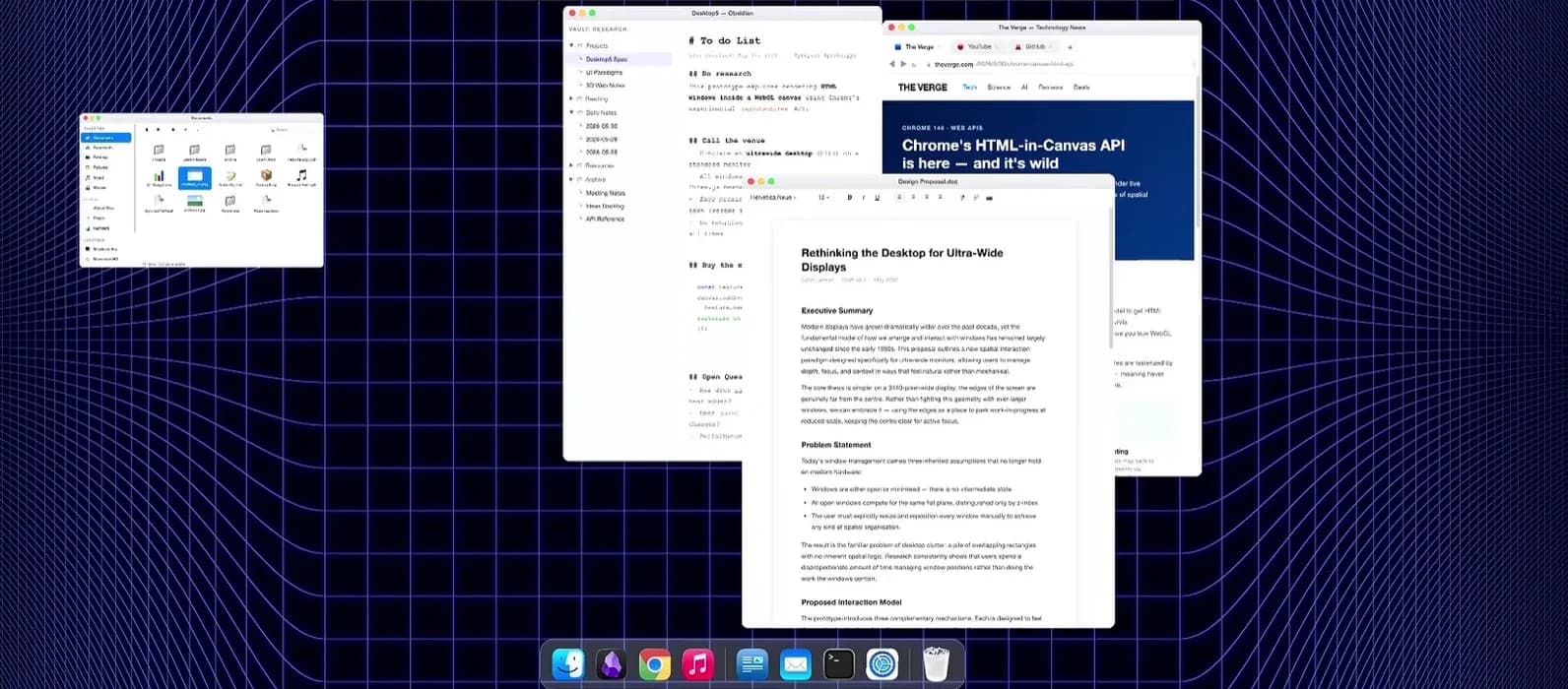Viewport: 1568px width, 689px height.
Task: Expand the Reading folder in Obsidian sidebar
Action: 571,98
